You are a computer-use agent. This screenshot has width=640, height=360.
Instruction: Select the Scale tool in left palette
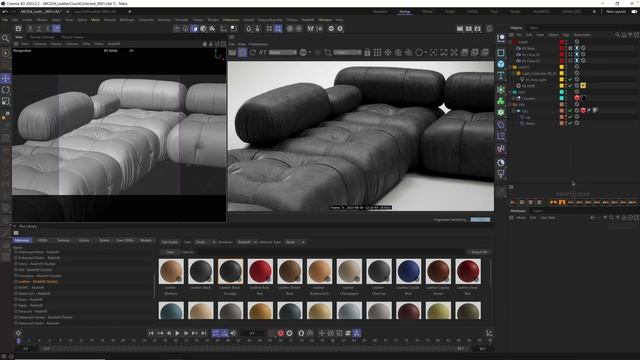(x=6, y=101)
